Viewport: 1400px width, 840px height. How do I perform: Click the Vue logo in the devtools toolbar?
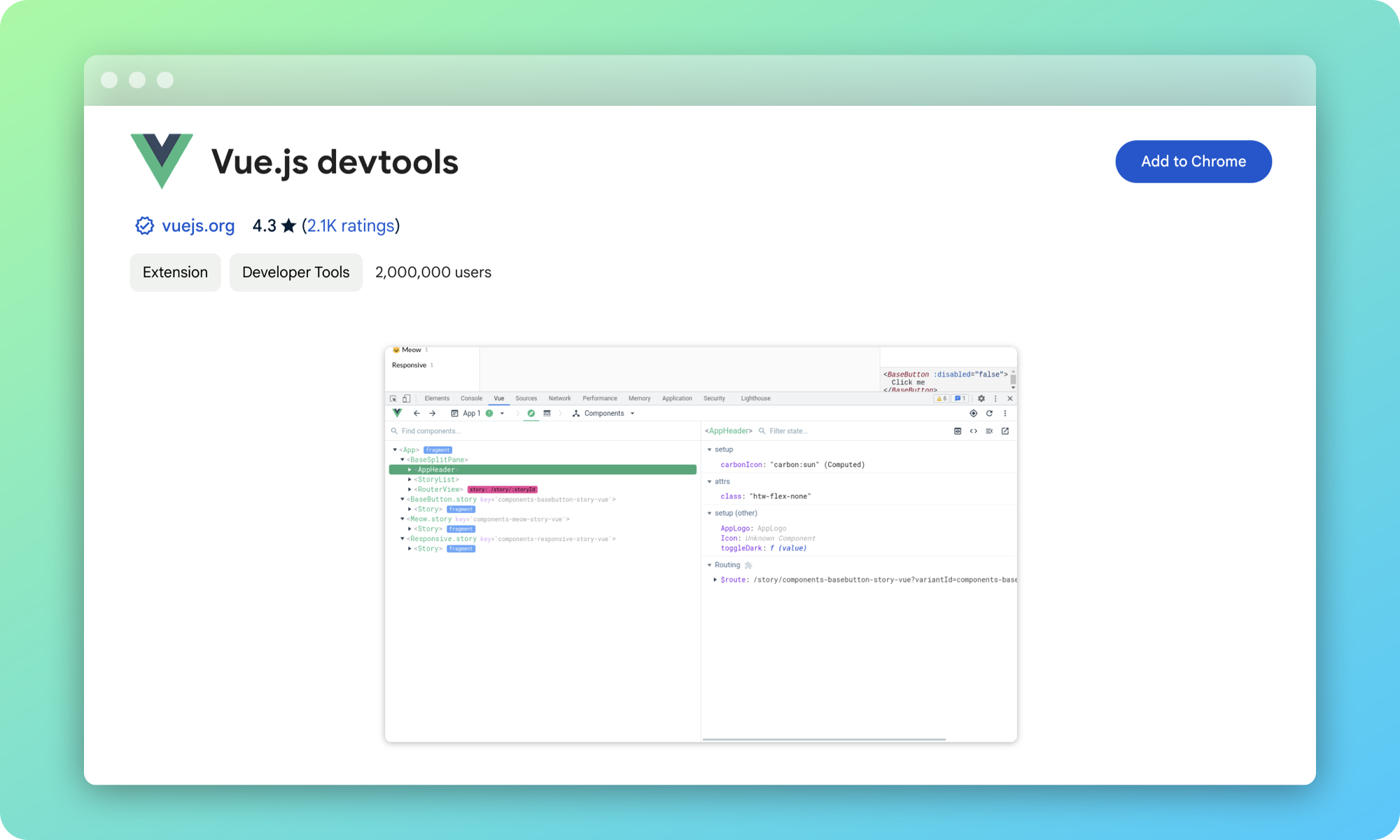(396, 413)
